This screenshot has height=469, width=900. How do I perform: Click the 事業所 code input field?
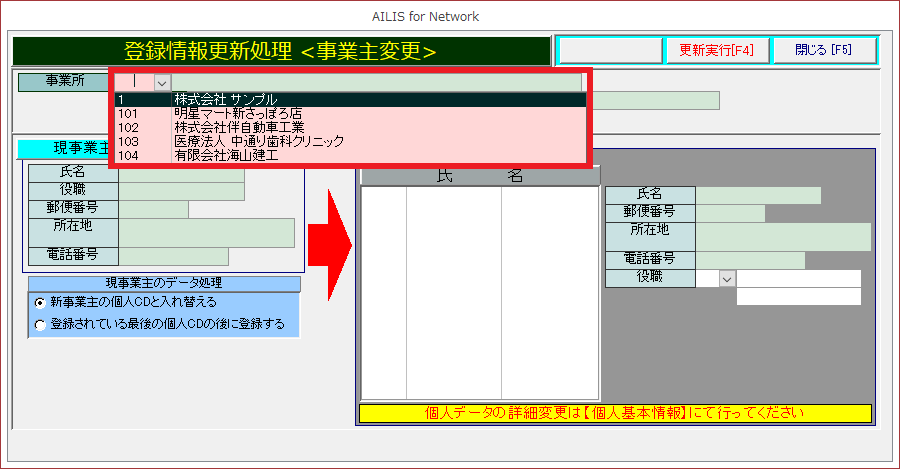click(x=134, y=83)
